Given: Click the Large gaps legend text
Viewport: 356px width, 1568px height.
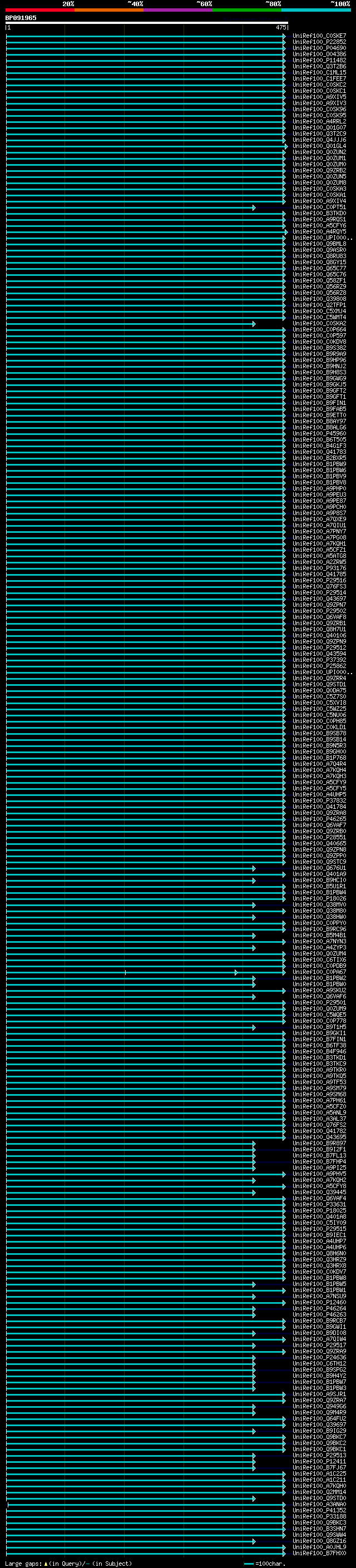Looking at the screenshot, I should (23, 1563).
